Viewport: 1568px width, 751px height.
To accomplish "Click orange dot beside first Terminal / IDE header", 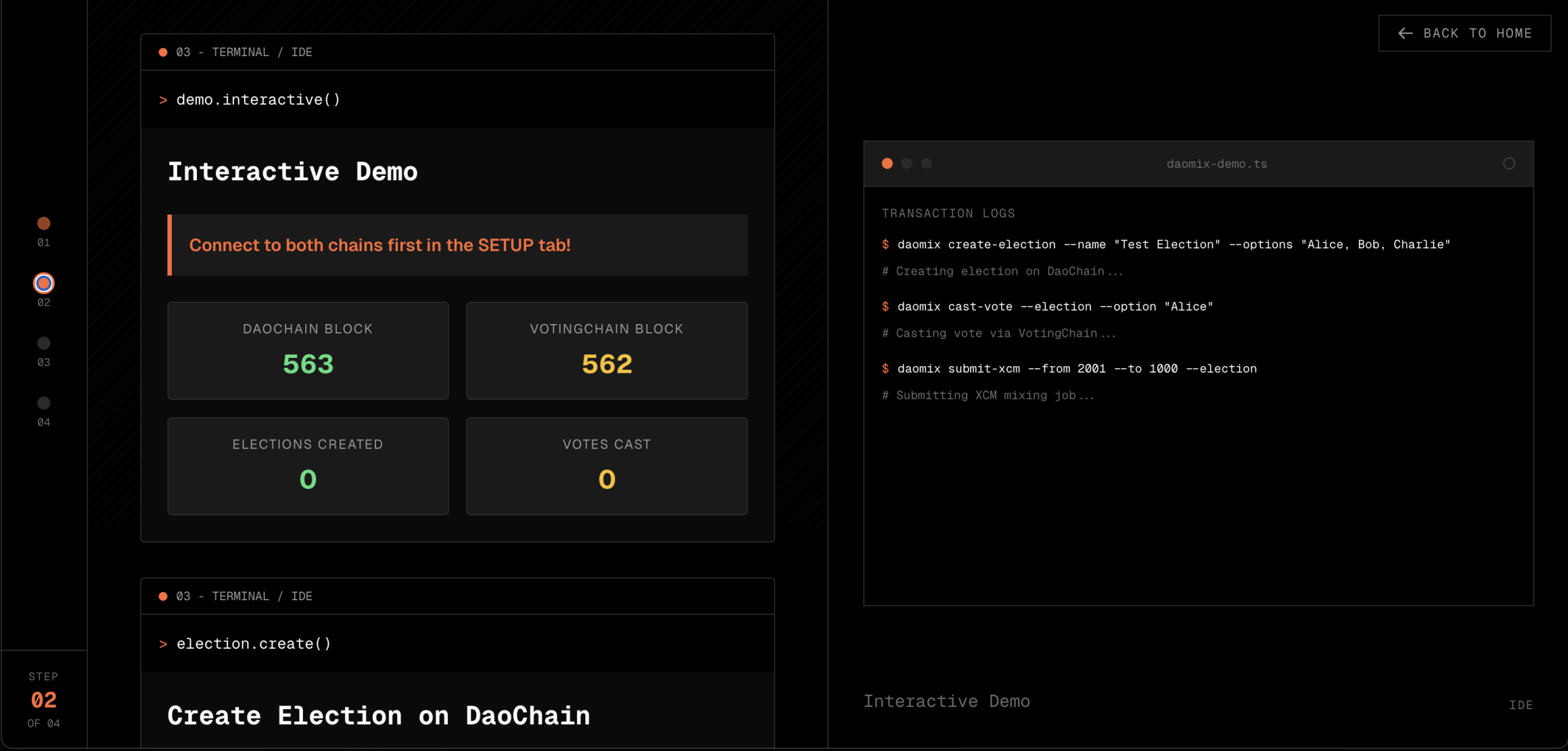I will coord(163,52).
